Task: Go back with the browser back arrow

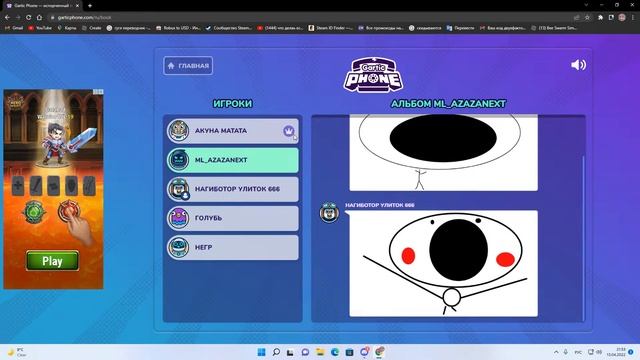Action: coord(7,18)
